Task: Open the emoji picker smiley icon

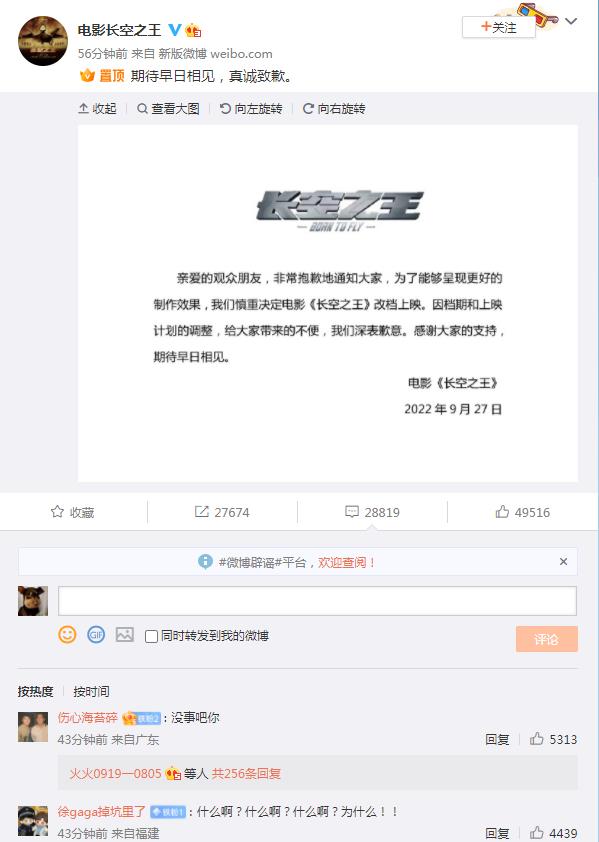Action: (x=67, y=635)
